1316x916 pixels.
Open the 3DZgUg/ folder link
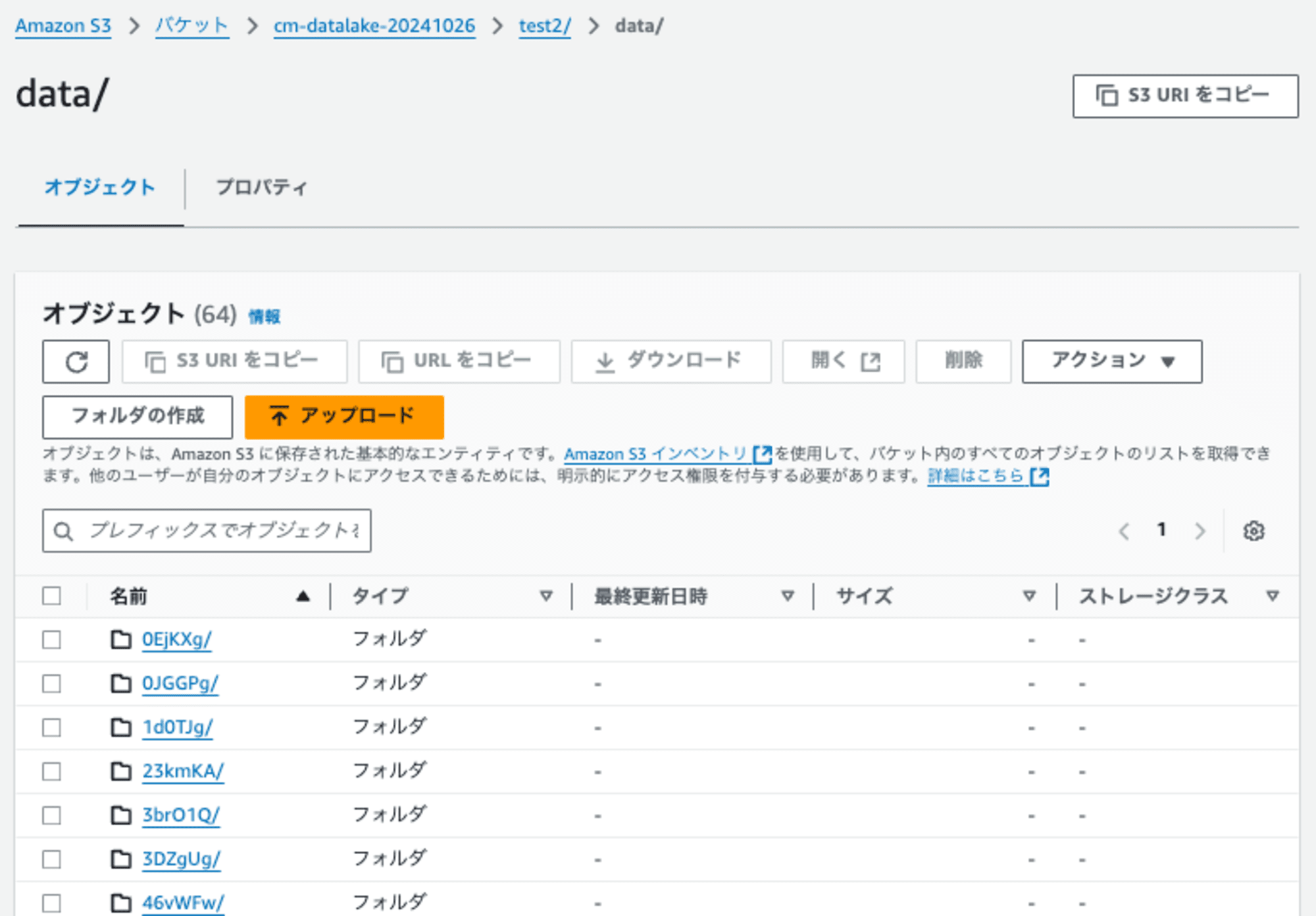tap(182, 859)
